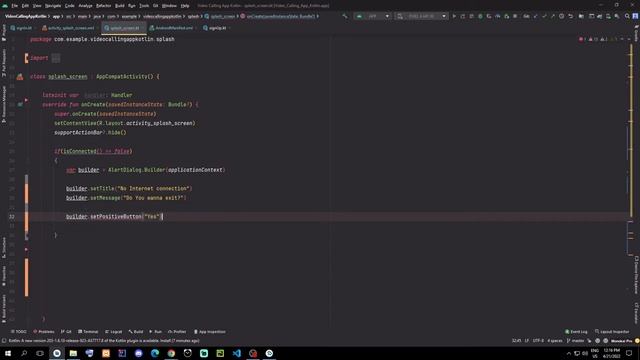Open the Profiler tool window

(x=177, y=332)
